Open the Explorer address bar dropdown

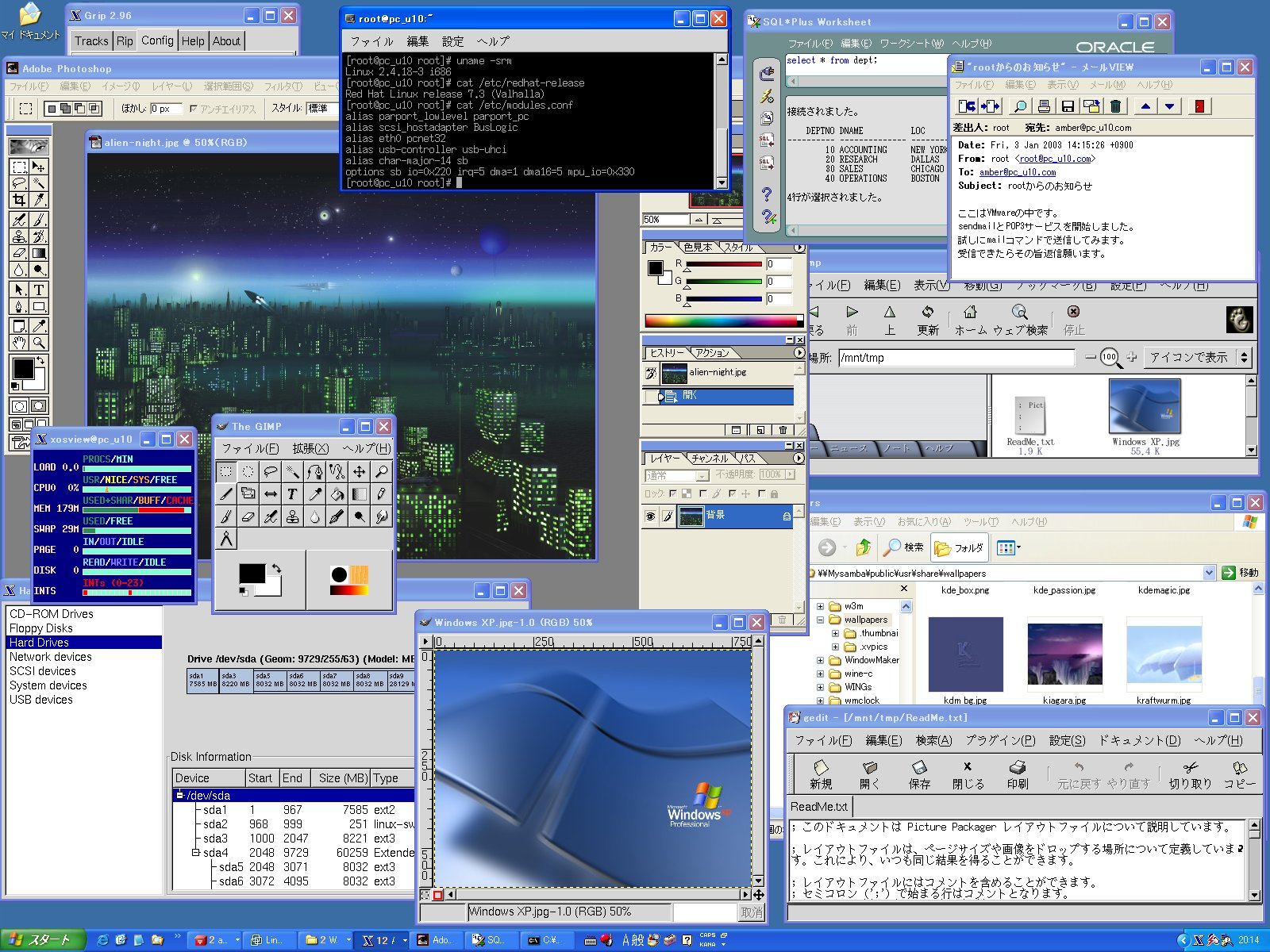1209,573
